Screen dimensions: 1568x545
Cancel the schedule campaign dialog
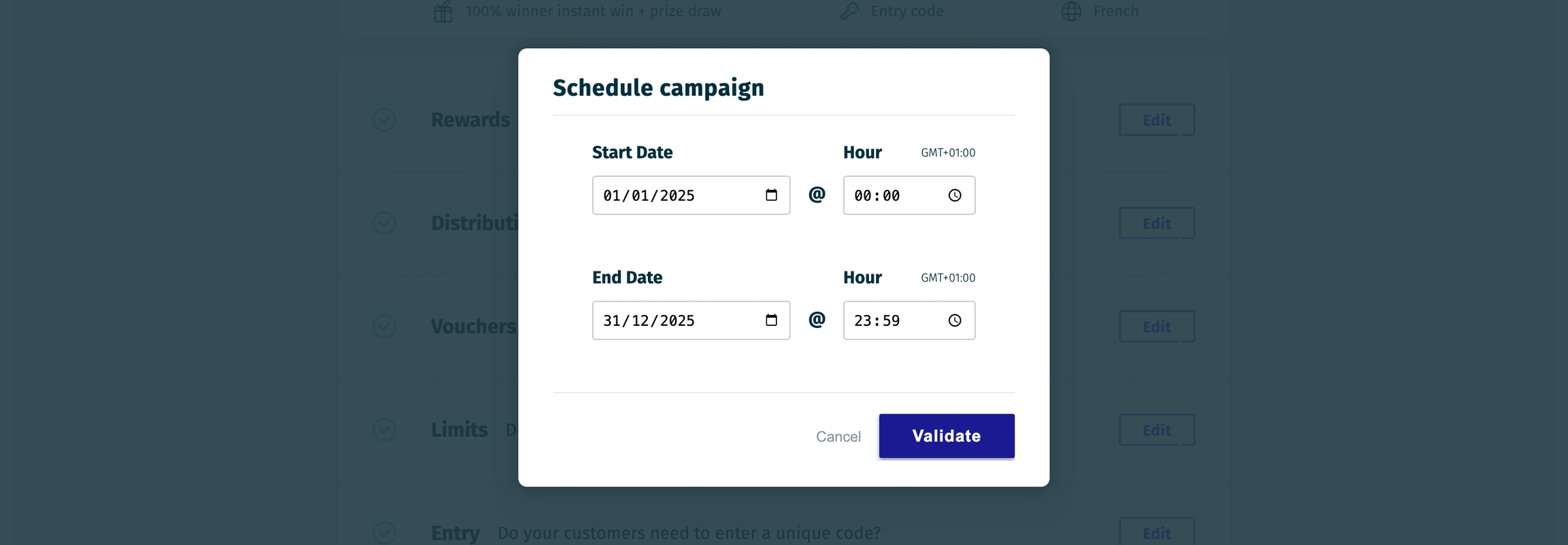838,437
